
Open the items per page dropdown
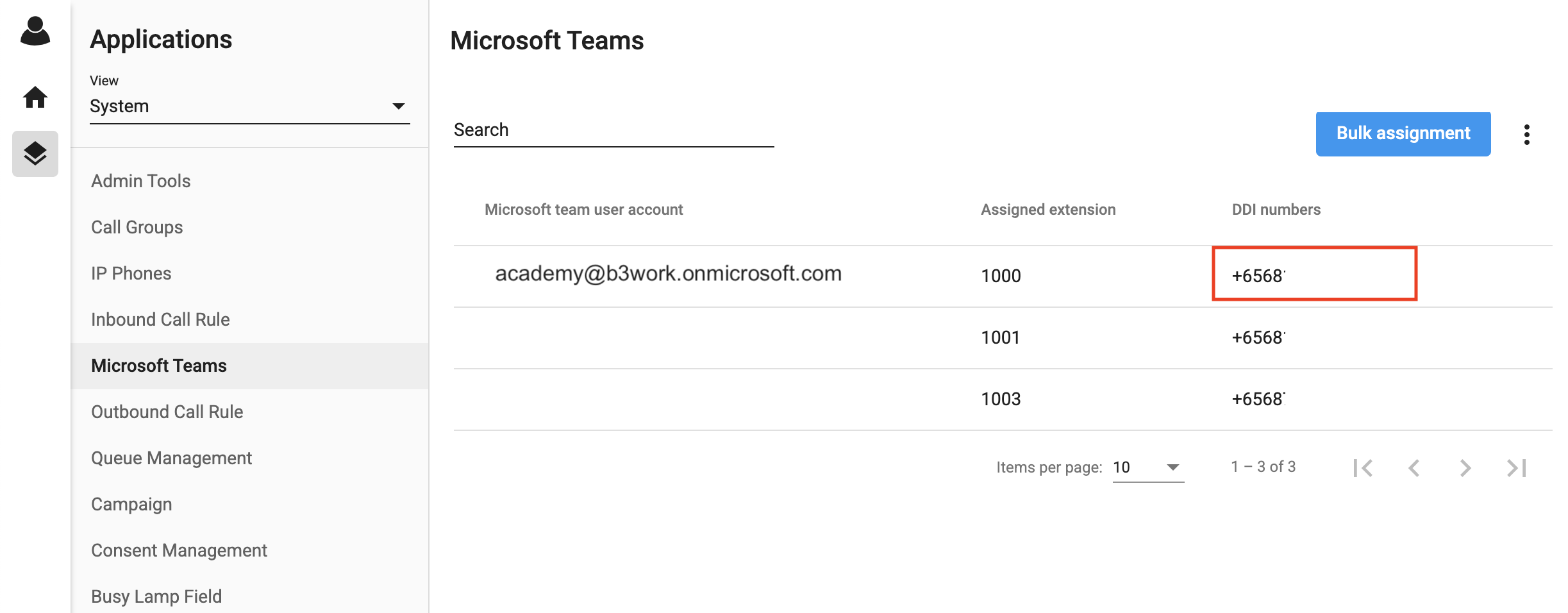pos(1148,467)
